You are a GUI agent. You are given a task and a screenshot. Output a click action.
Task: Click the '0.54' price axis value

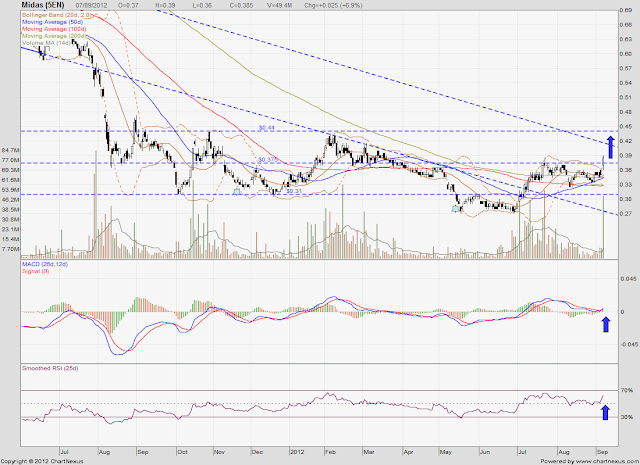626,83
